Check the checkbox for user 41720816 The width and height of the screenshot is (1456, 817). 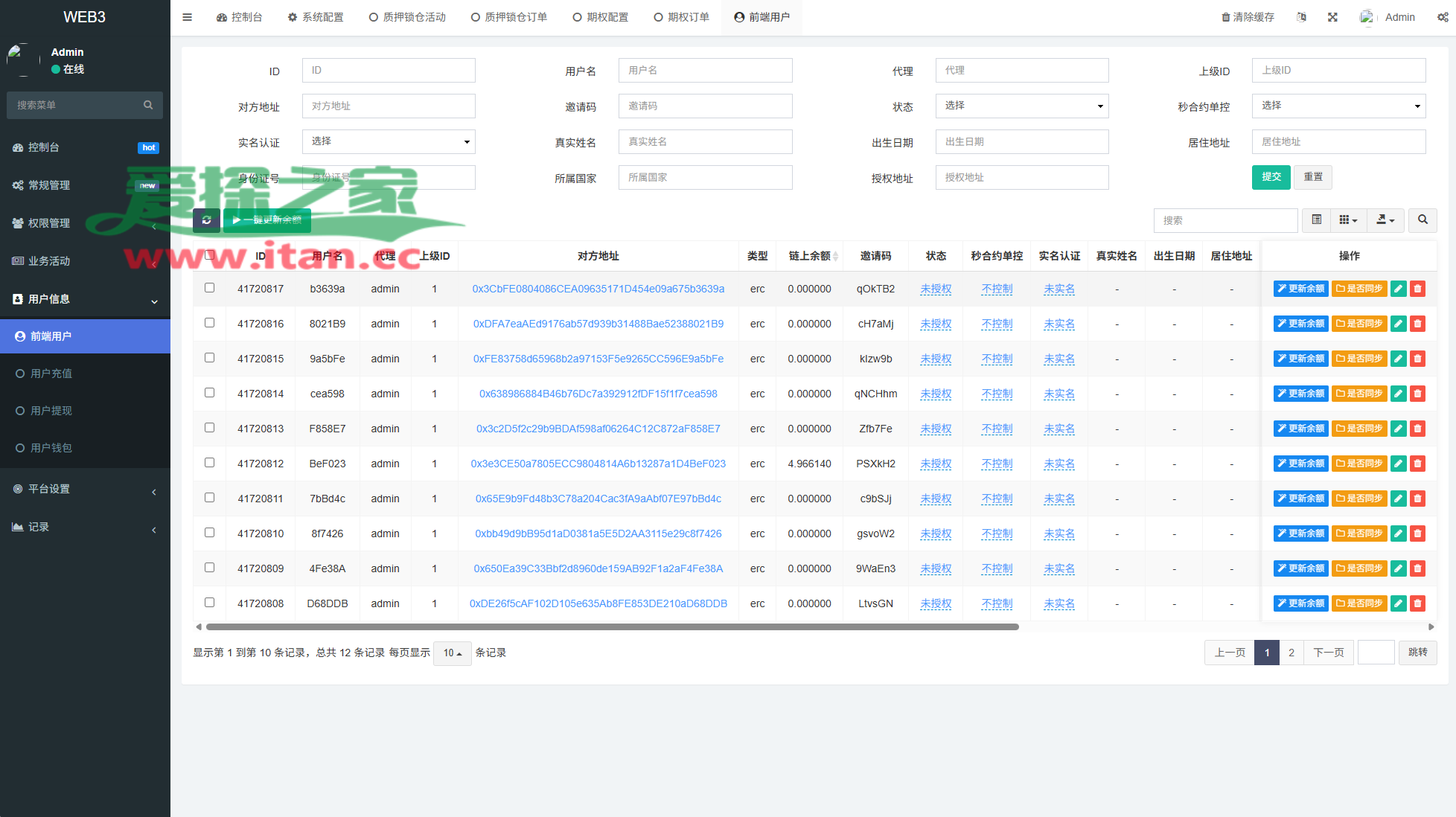(209, 323)
